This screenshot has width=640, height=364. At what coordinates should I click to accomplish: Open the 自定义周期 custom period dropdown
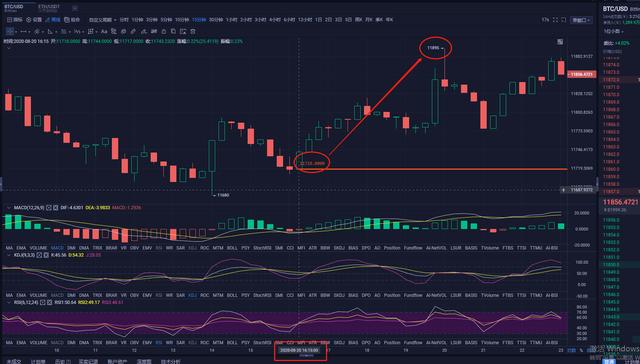click(x=102, y=20)
